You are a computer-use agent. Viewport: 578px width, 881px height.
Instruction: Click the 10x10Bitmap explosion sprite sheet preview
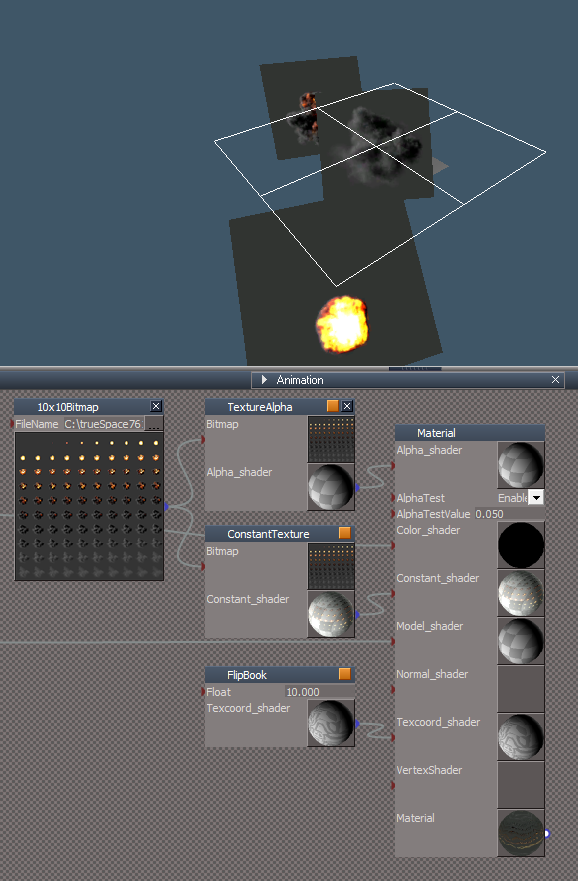click(x=89, y=506)
